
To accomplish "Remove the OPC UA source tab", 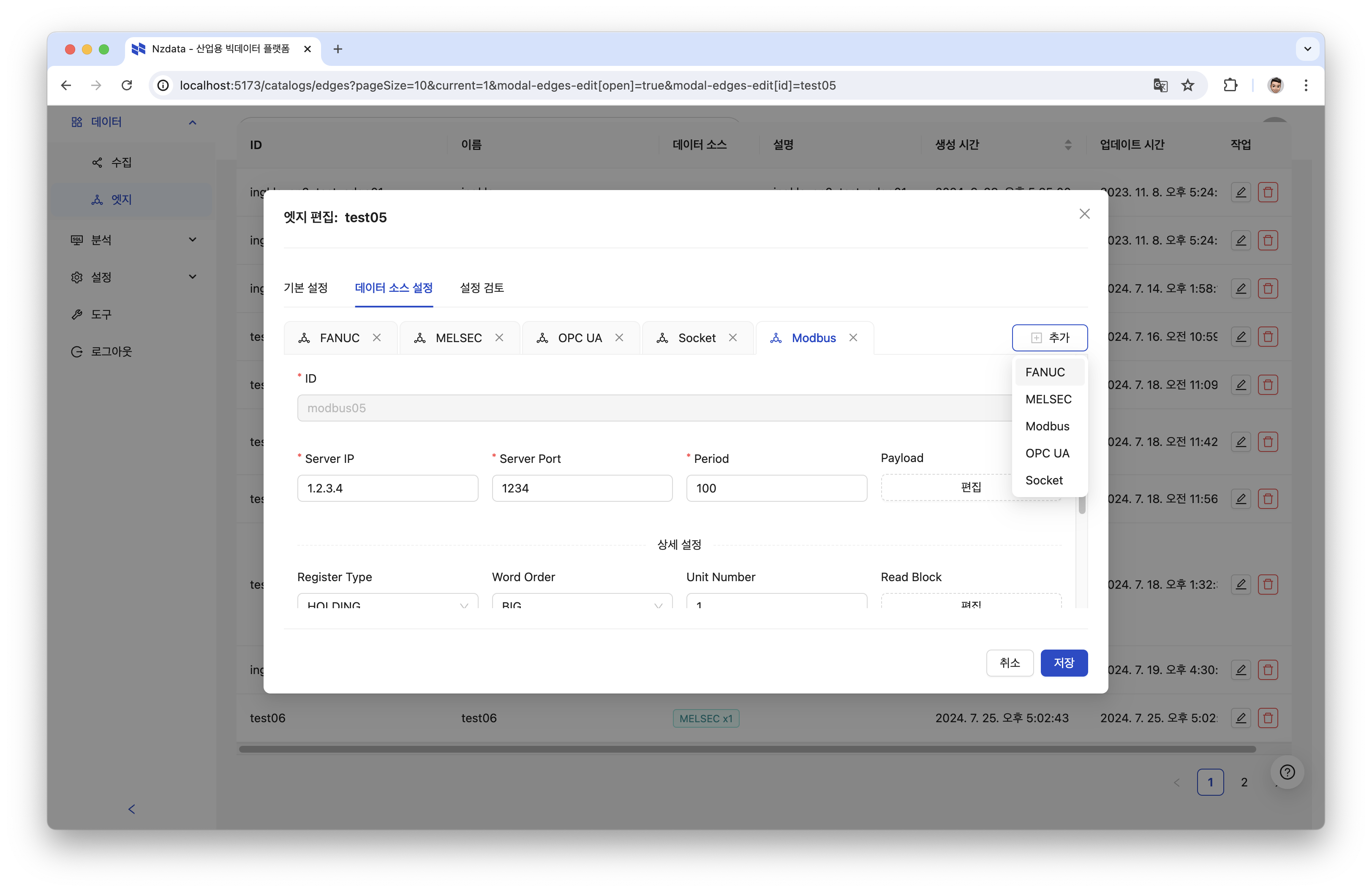I will [x=619, y=338].
